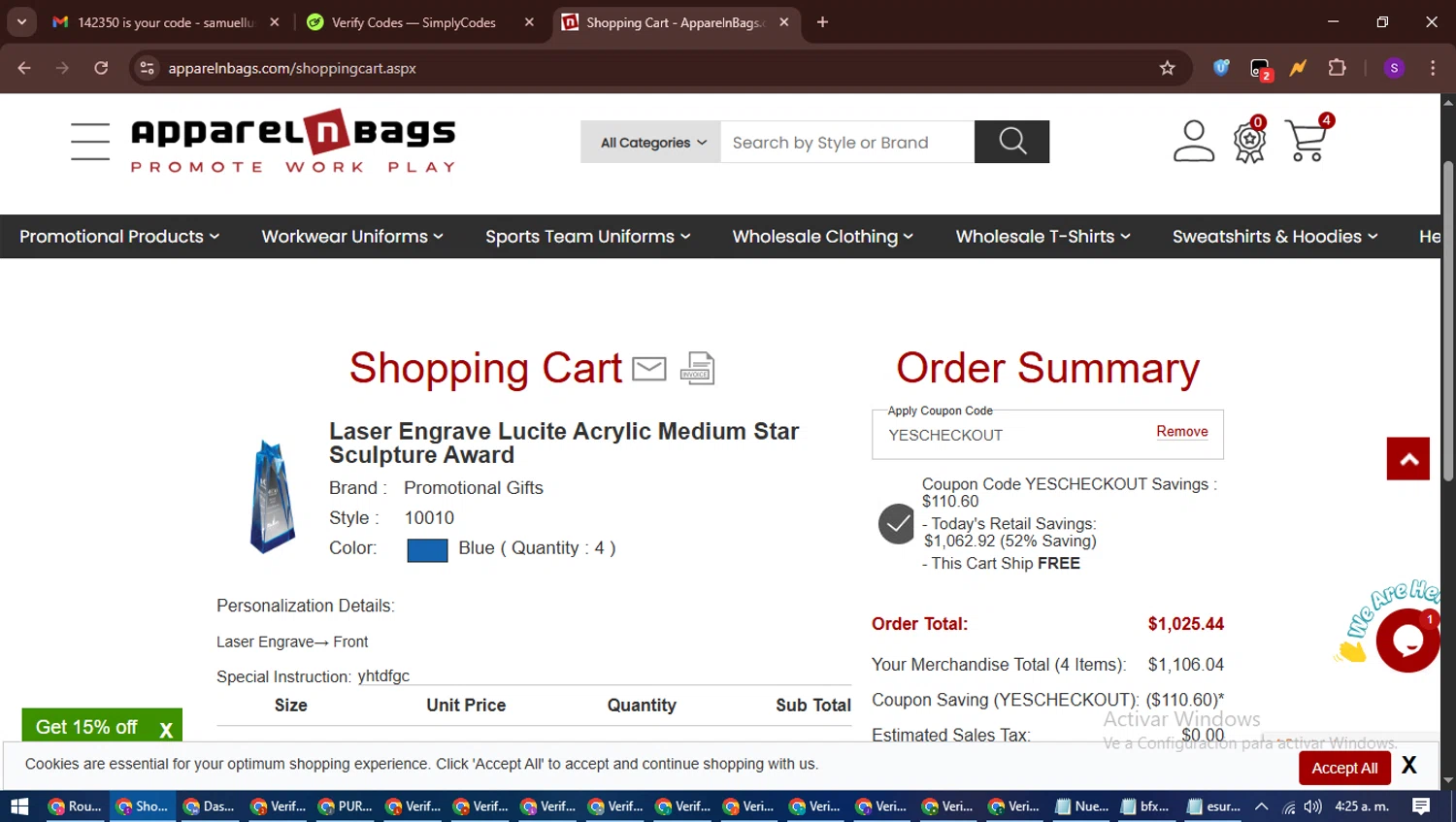Click the search magnifier button

coord(1011,142)
